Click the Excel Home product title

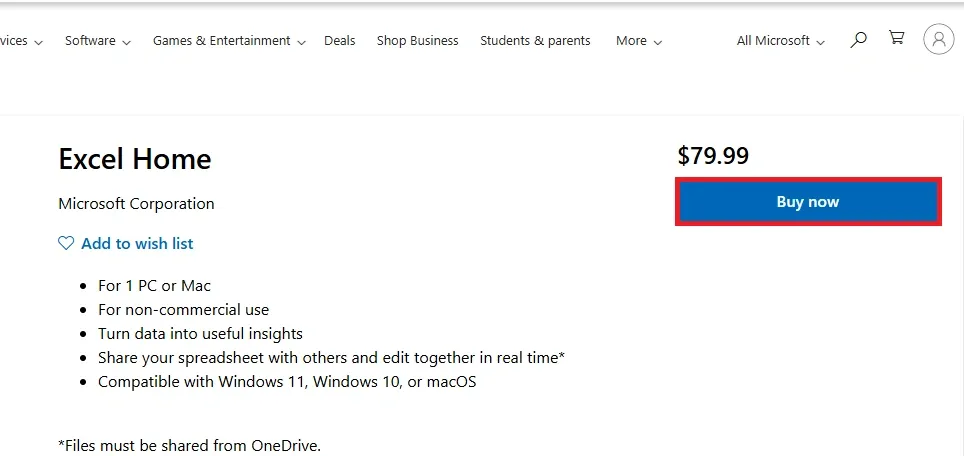135,159
